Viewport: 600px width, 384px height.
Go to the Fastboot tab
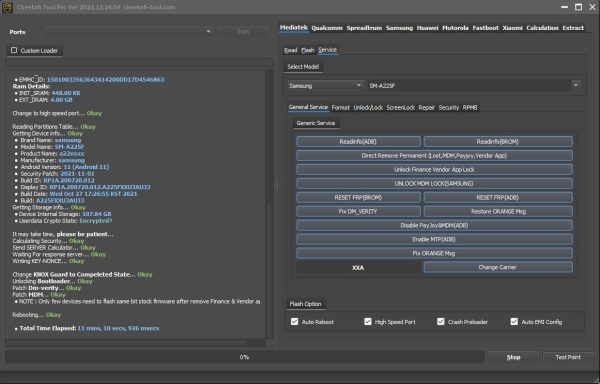pyautogui.click(x=486, y=28)
